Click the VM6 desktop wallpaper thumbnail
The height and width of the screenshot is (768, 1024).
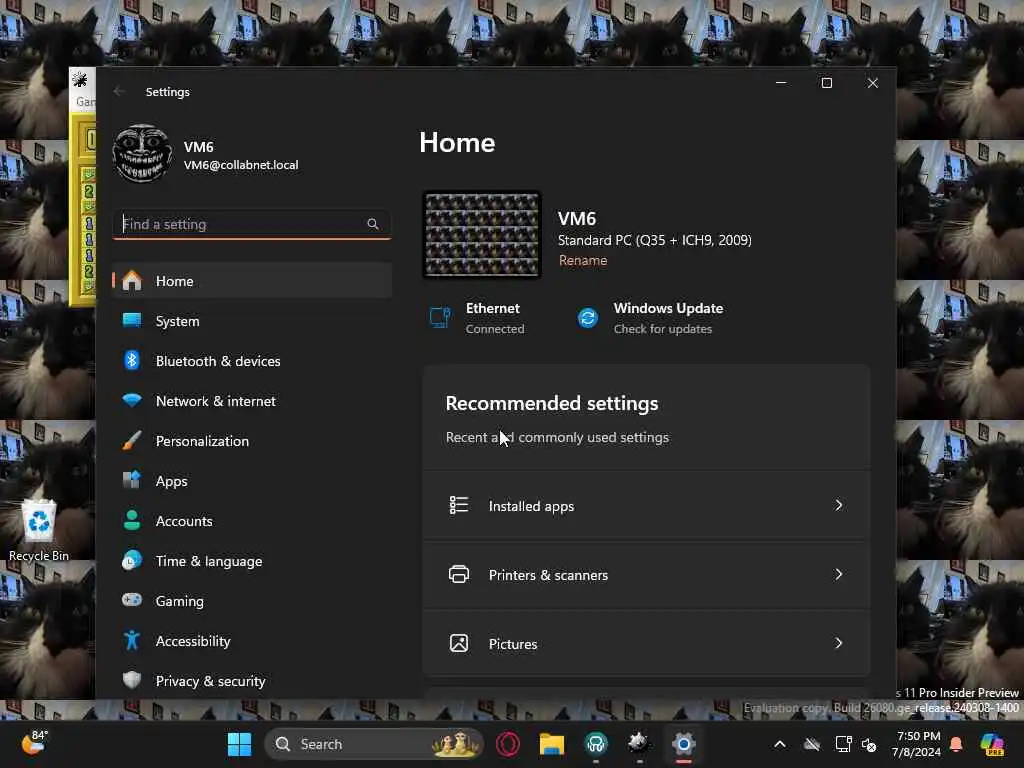(482, 234)
